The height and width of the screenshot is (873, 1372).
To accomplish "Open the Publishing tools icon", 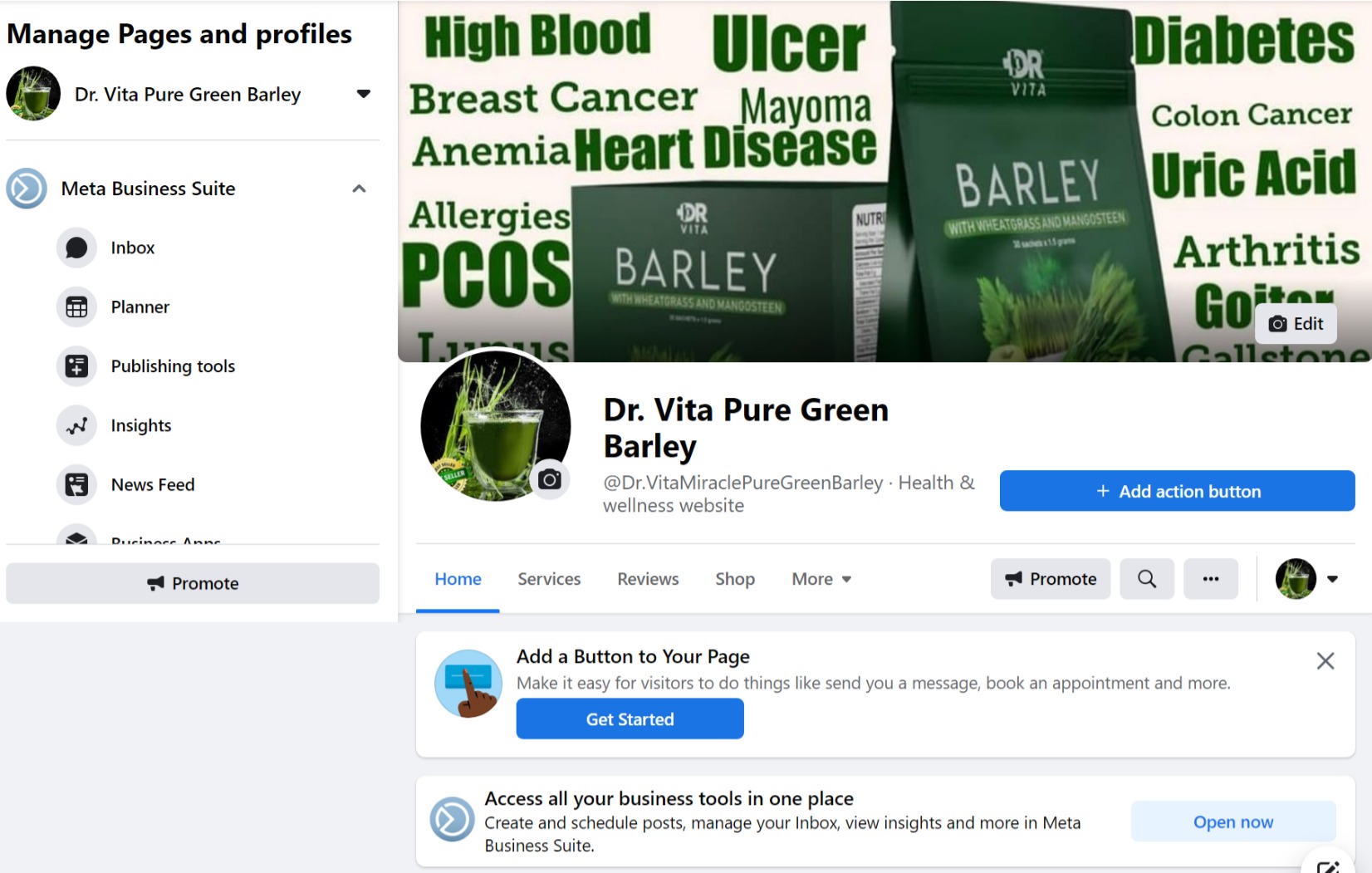I will [76, 366].
